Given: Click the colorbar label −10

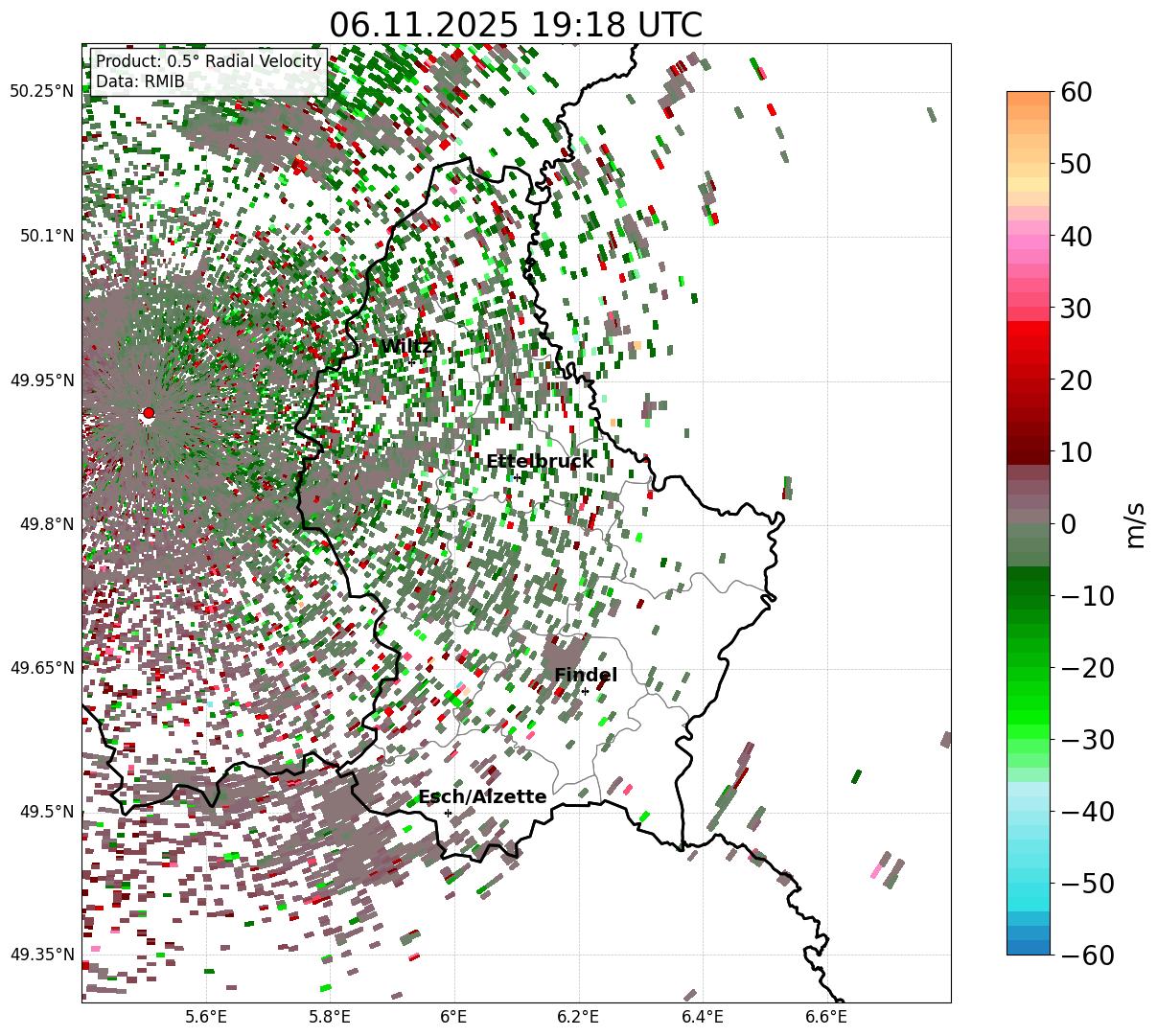Looking at the screenshot, I should (x=1087, y=595).
